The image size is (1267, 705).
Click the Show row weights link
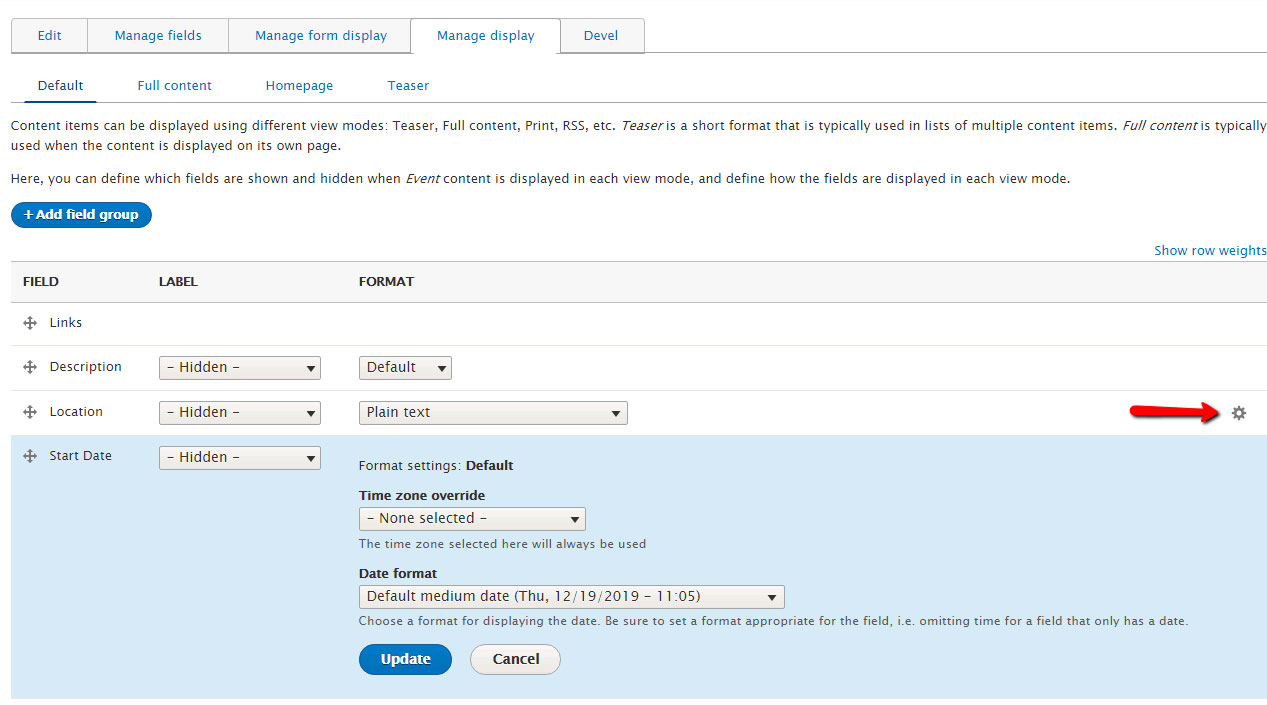[1209, 250]
